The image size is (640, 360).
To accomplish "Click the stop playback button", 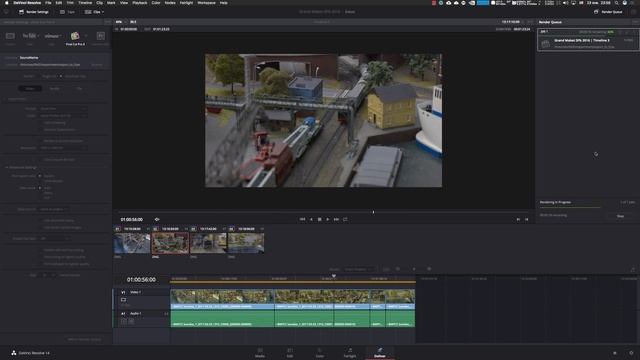I will (x=319, y=220).
